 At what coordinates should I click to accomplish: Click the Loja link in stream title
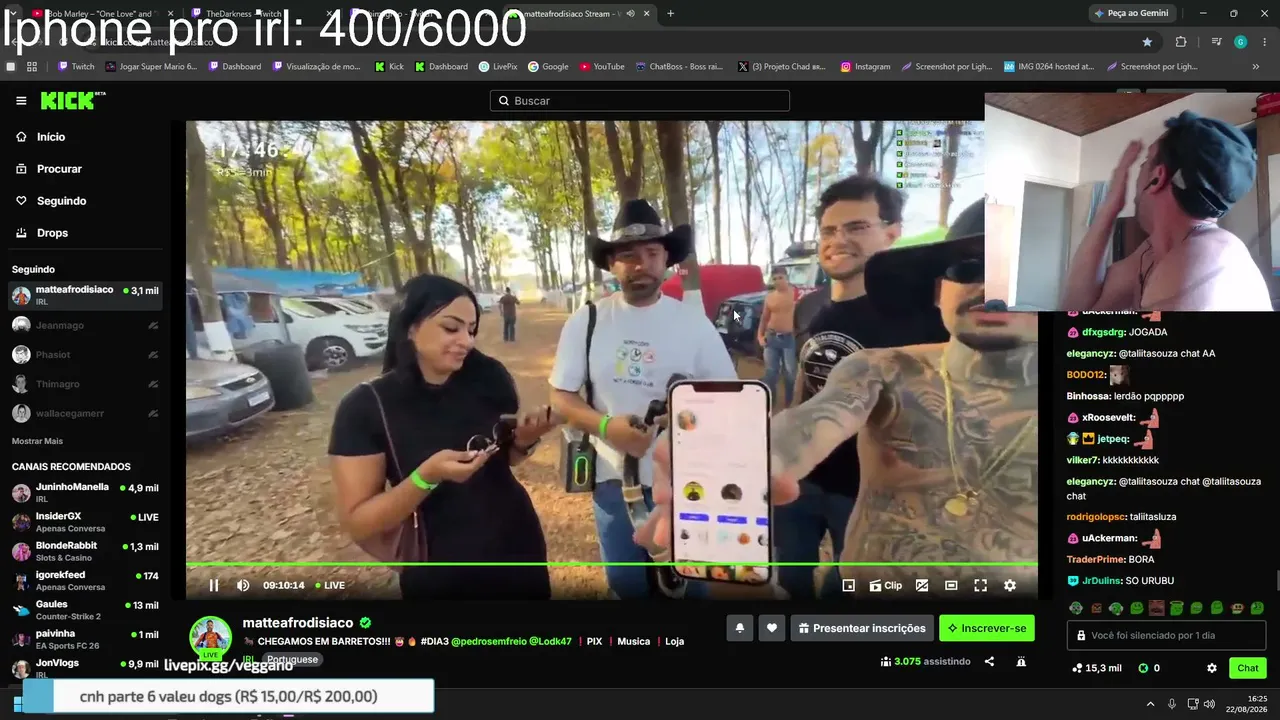click(675, 641)
